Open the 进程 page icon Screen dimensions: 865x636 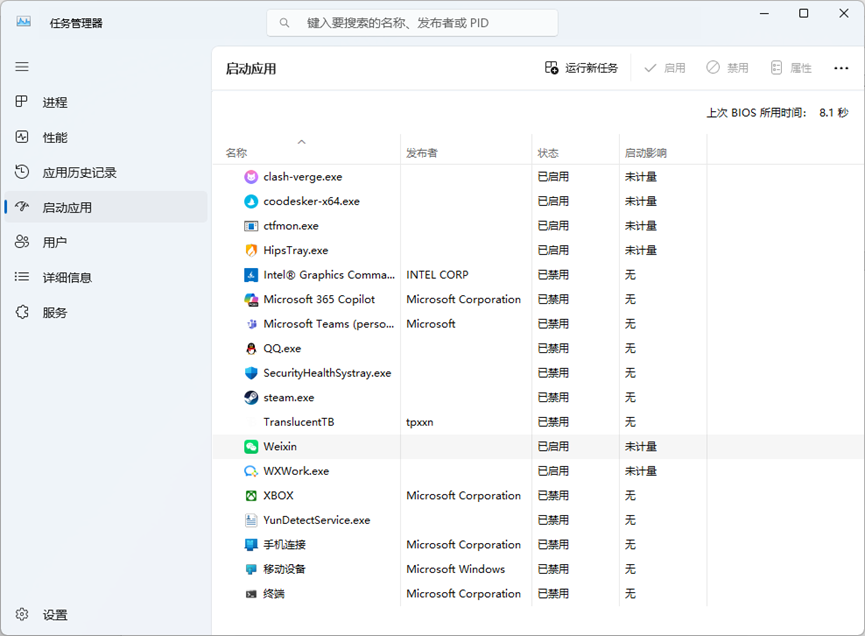(22, 101)
